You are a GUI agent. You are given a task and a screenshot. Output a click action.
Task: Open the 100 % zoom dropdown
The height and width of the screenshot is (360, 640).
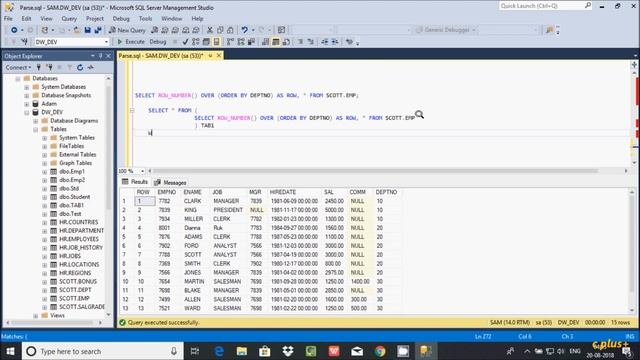click(x=142, y=171)
